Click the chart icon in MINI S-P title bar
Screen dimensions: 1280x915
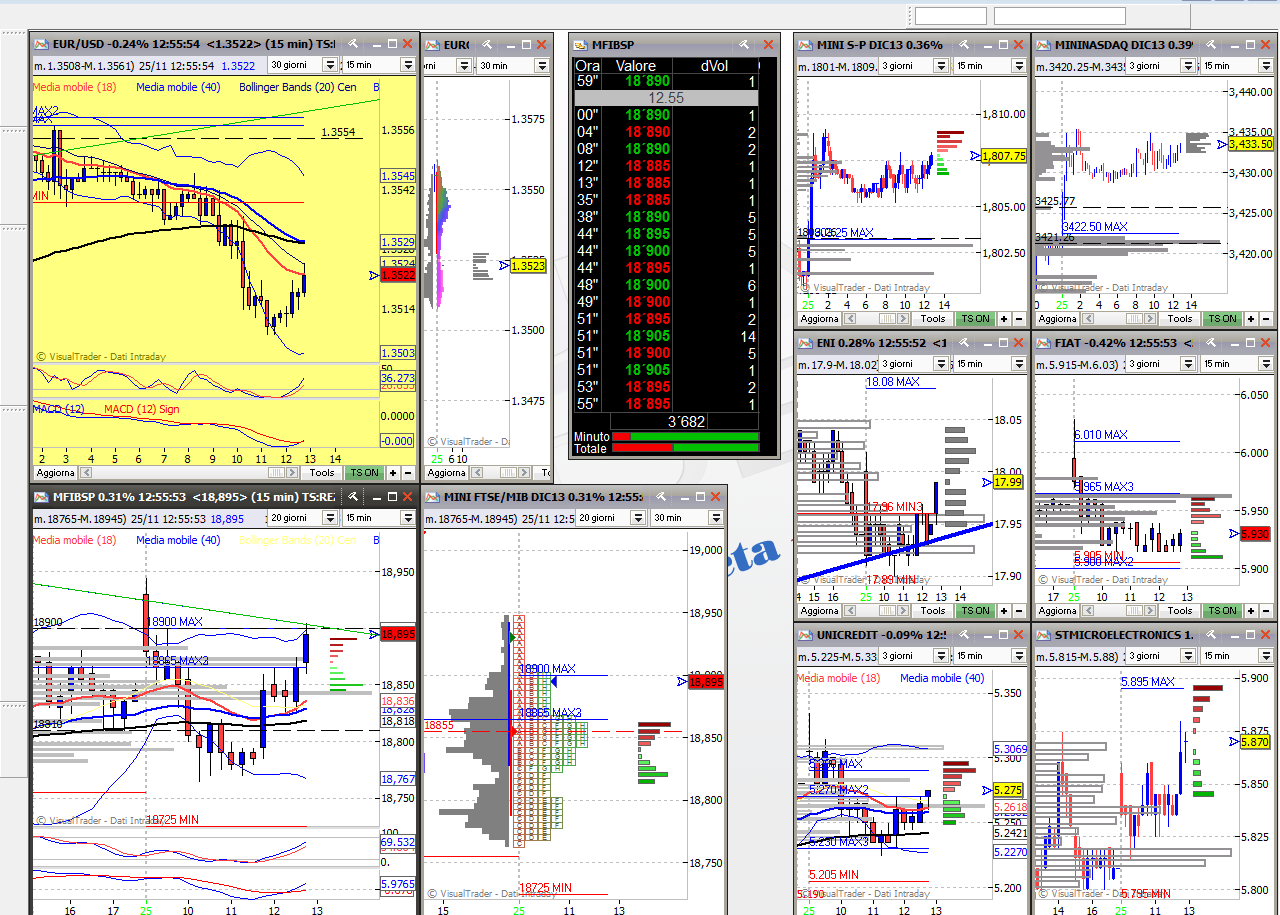pos(805,44)
